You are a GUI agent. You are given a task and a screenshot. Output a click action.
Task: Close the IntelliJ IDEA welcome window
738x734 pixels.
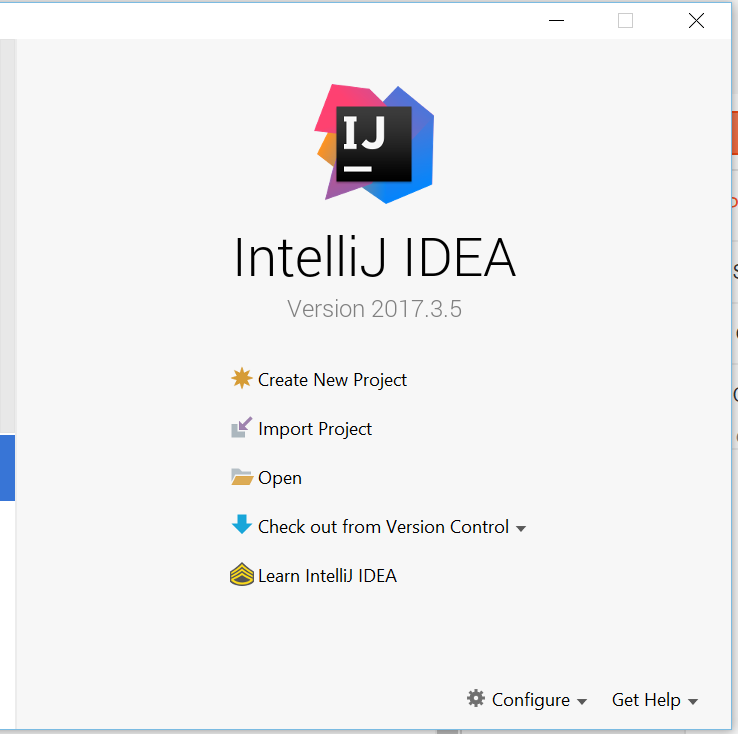696,21
